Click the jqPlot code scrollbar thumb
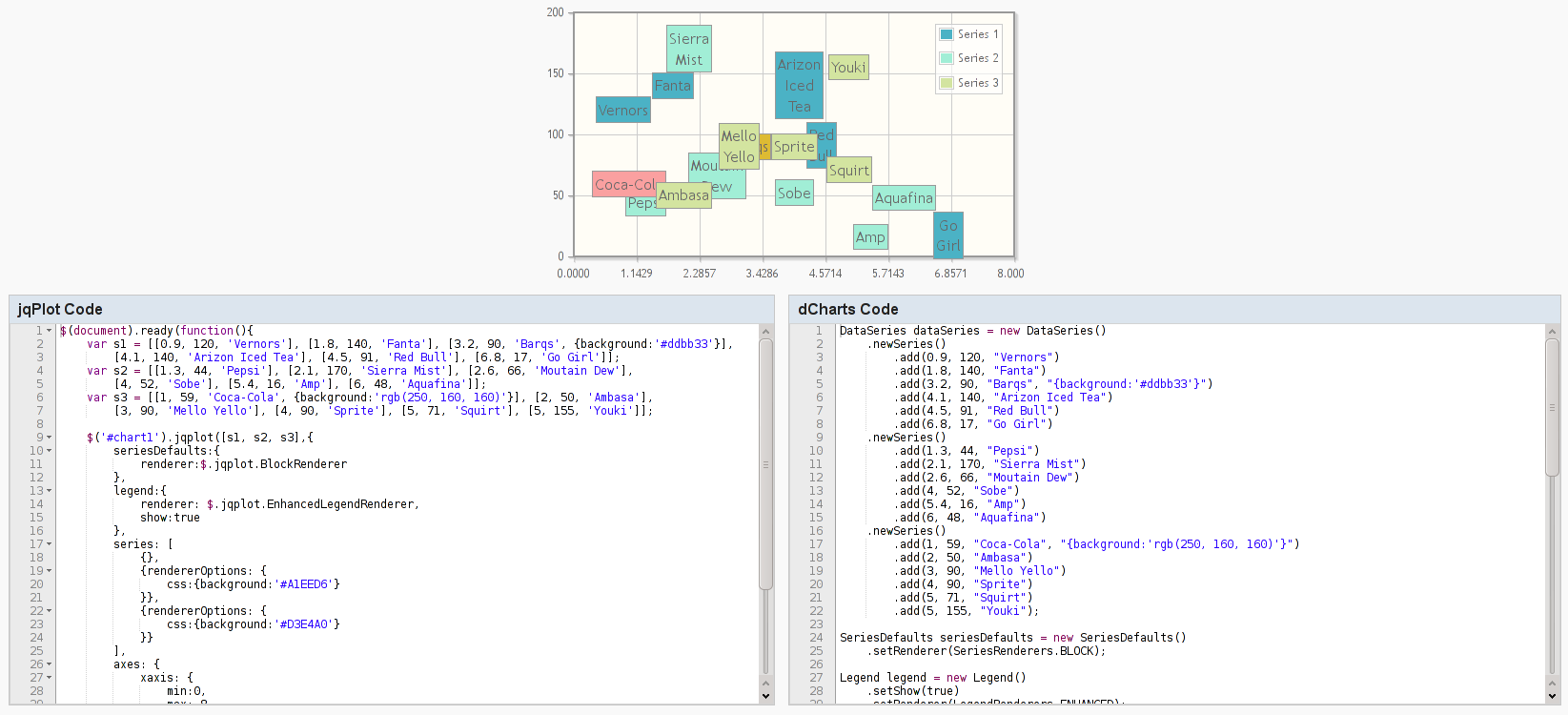Screen dimensions: 1568x715 coord(765,464)
